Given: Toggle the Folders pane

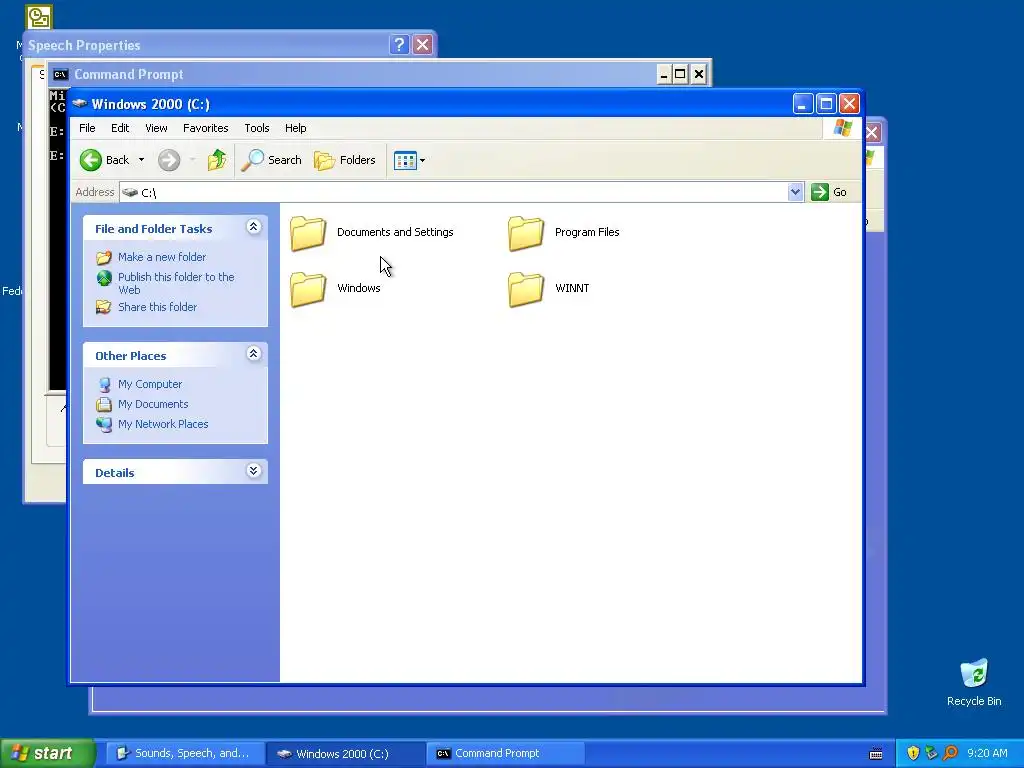Looking at the screenshot, I should point(345,160).
